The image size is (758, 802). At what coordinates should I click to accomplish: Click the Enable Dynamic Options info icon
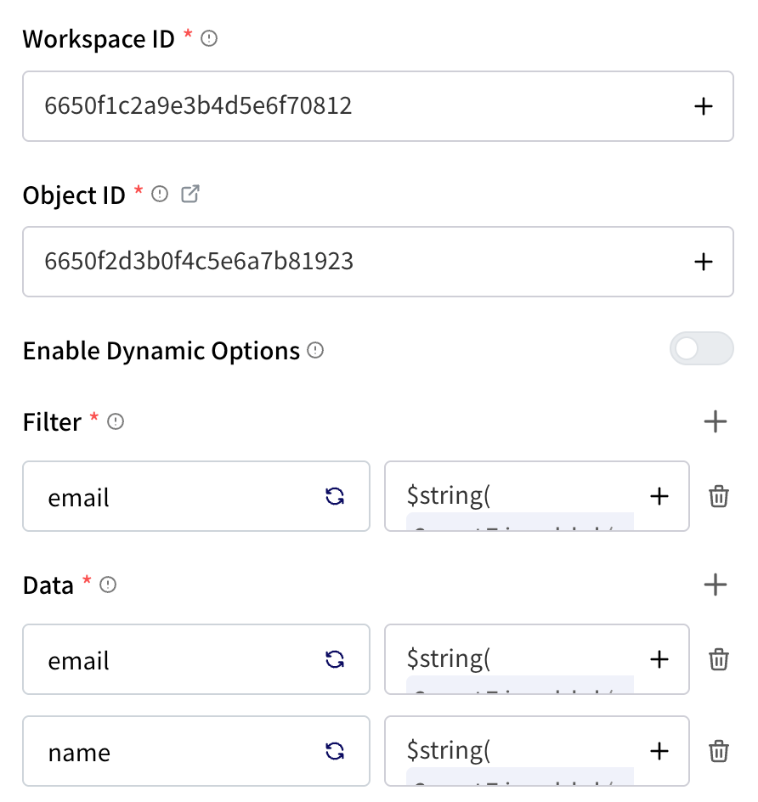click(315, 350)
